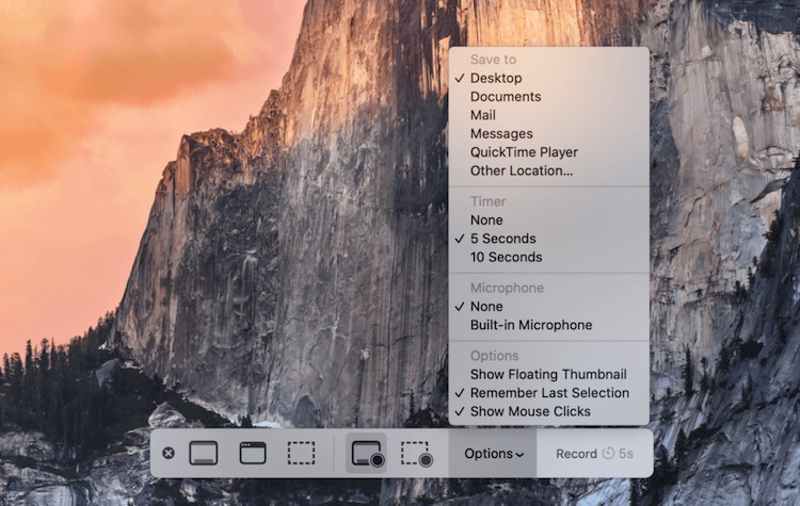Uncheck Show Mouse Clicks option
The width and height of the screenshot is (800, 506).
point(530,411)
